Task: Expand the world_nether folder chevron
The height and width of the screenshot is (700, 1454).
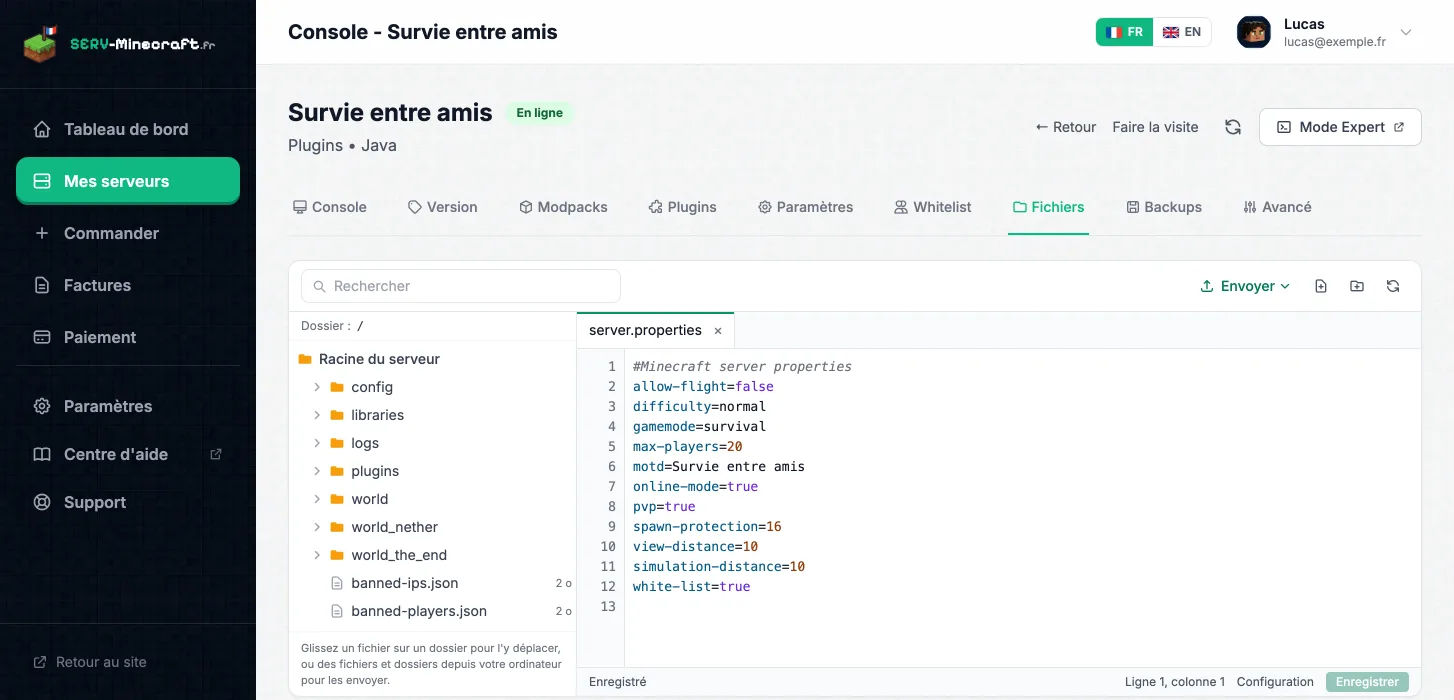Action: [x=317, y=527]
